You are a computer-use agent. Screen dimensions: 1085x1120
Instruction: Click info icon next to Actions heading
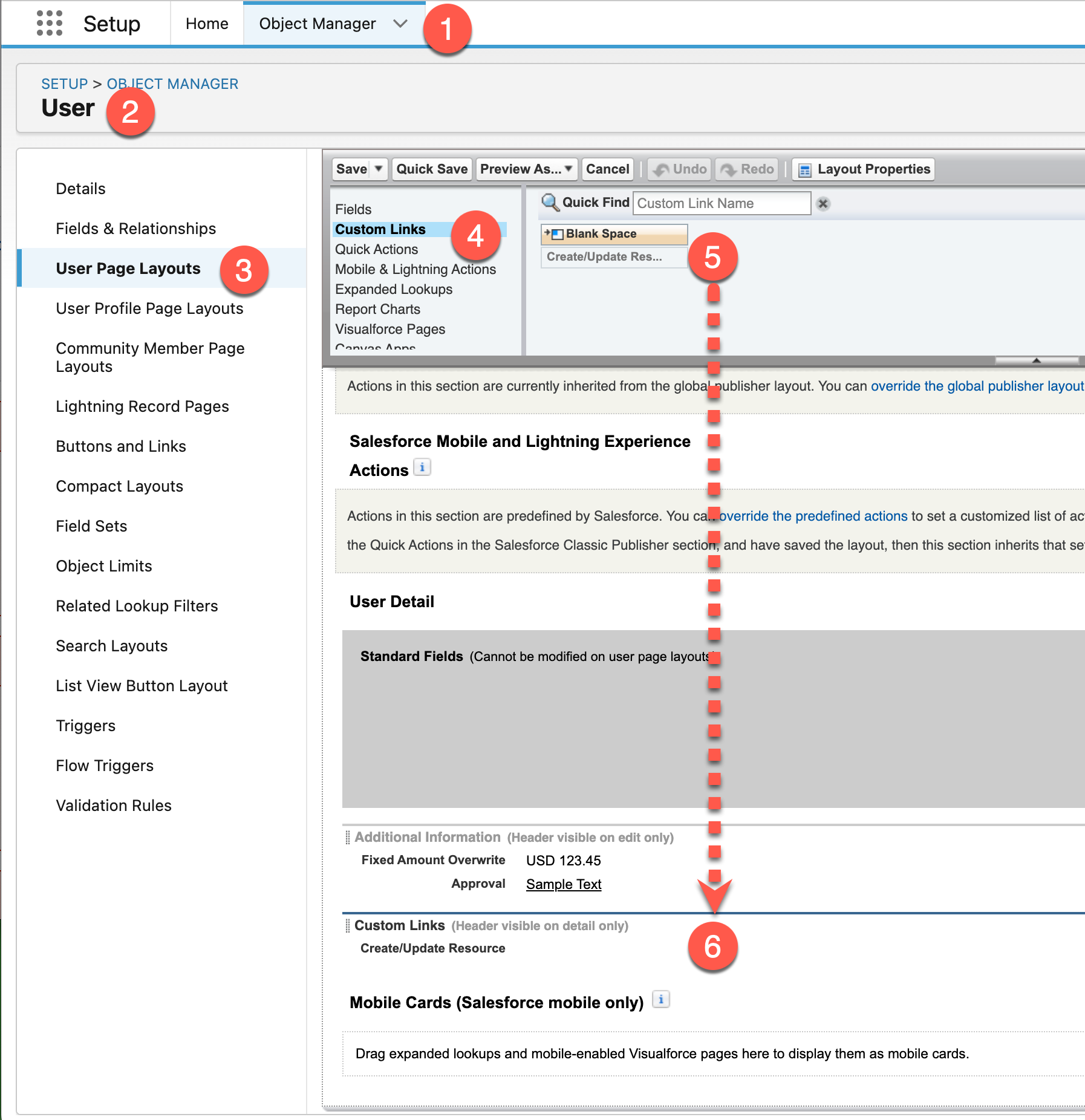pyautogui.click(x=422, y=467)
